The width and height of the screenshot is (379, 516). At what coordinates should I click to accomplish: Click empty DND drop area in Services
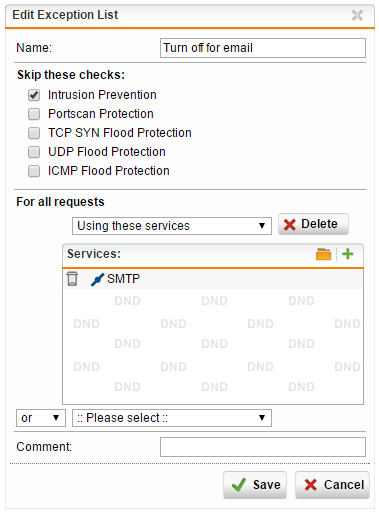(213, 346)
